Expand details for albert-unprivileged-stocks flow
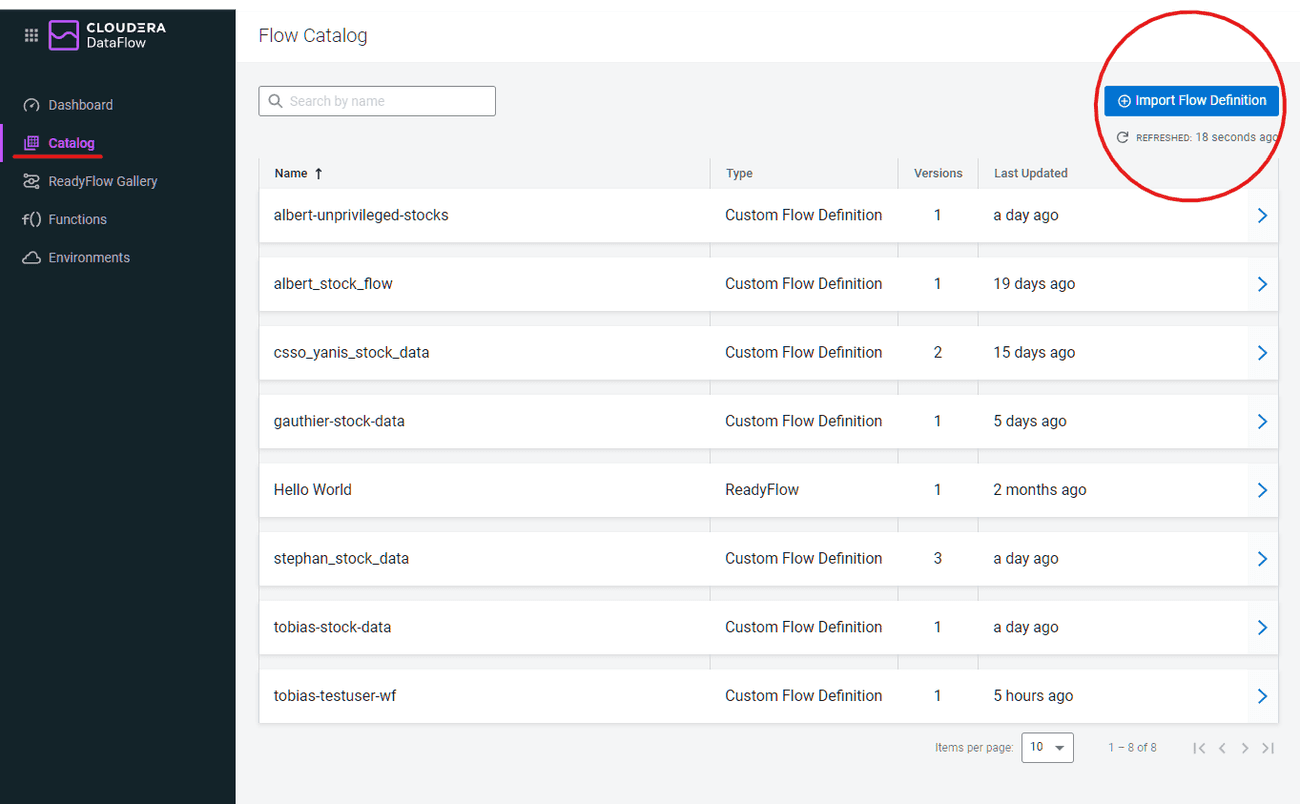Screen dimensions: 1300x804 point(1261,215)
